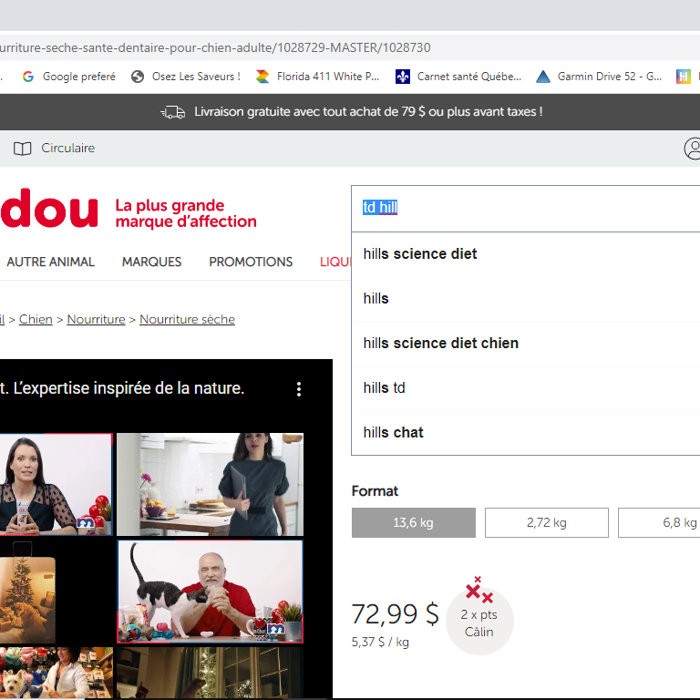Open Osez Les Saveurs bookmark

pos(186,77)
